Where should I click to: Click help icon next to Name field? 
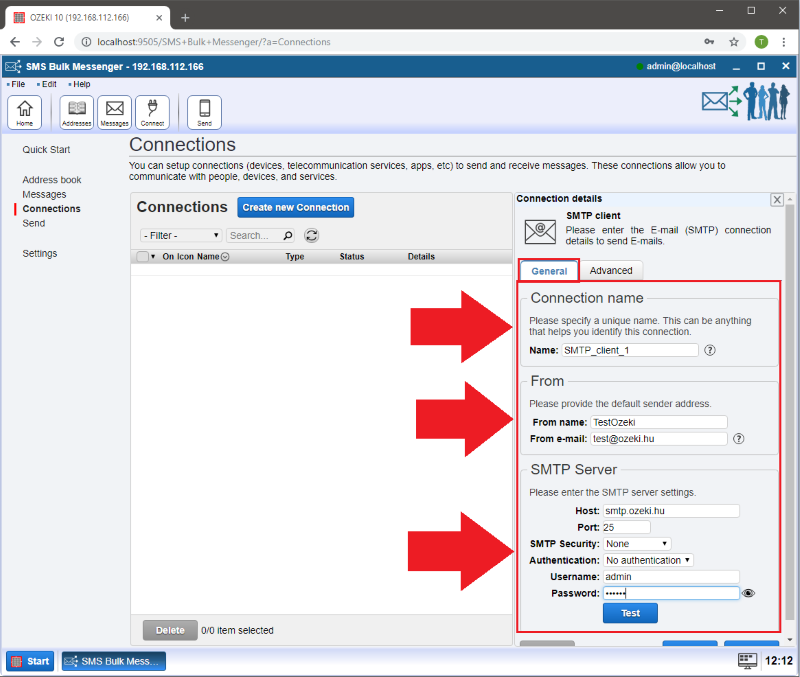click(x=710, y=350)
